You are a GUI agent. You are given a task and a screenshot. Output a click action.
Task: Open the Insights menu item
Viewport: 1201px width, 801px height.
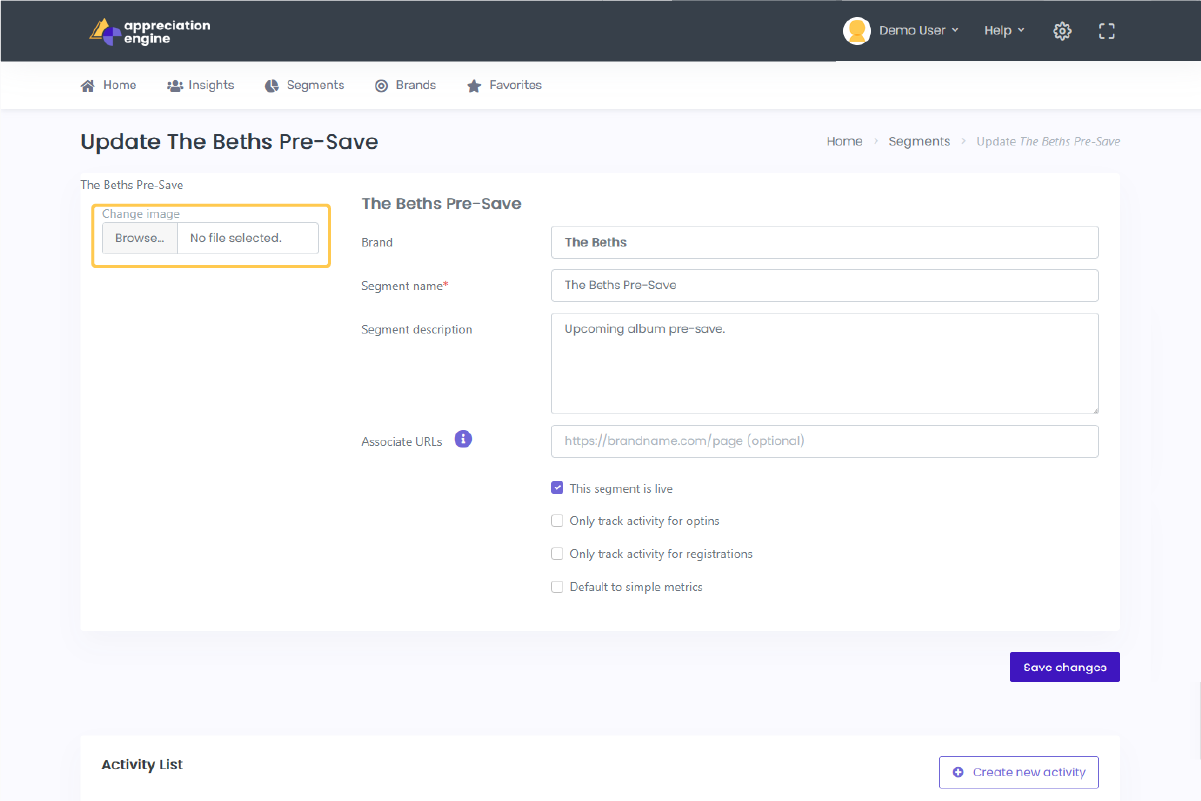pyautogui.click(x=201, y=86)
